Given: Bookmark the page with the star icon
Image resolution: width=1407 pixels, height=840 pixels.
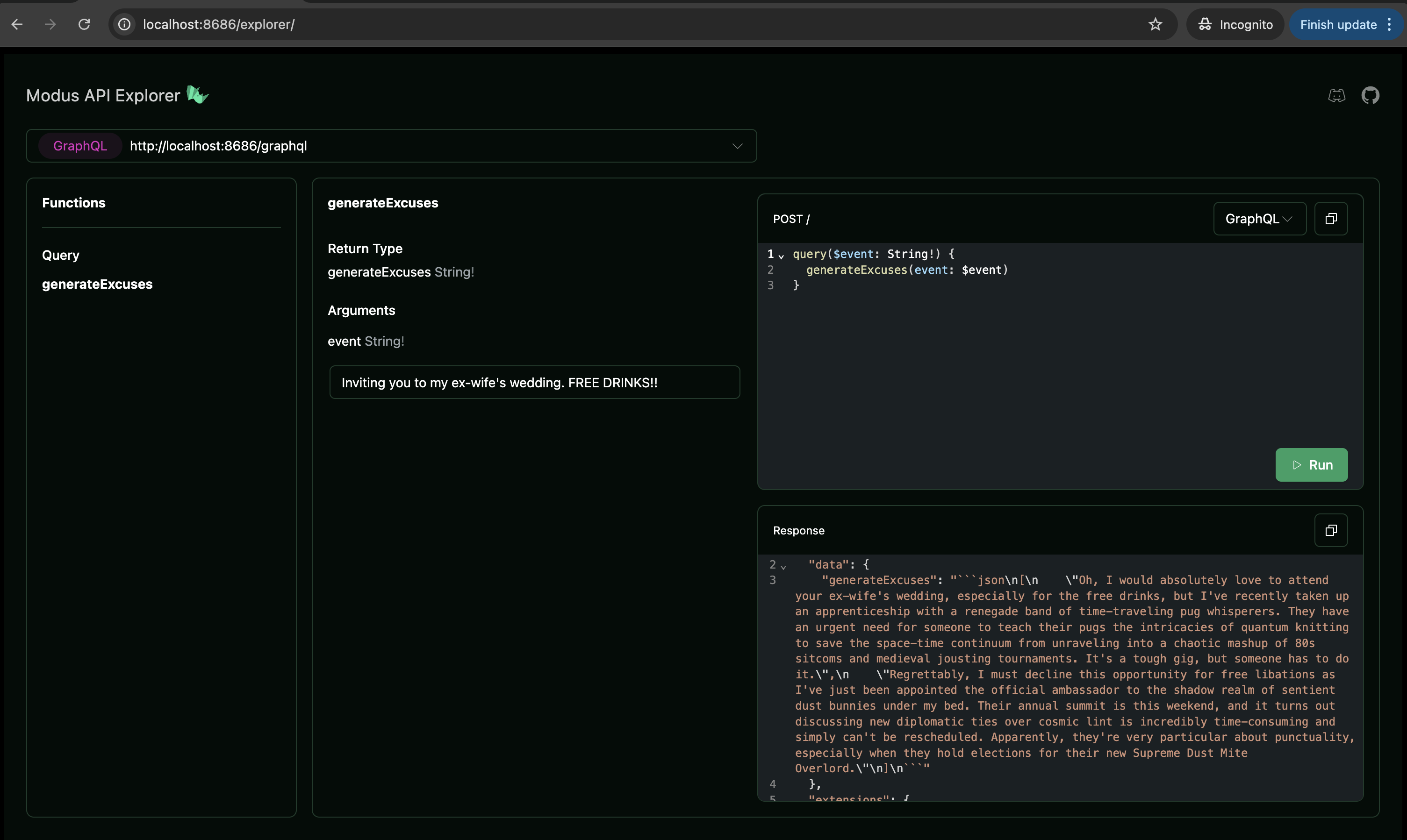Looking at the screenshot, I should point(1155,24).
